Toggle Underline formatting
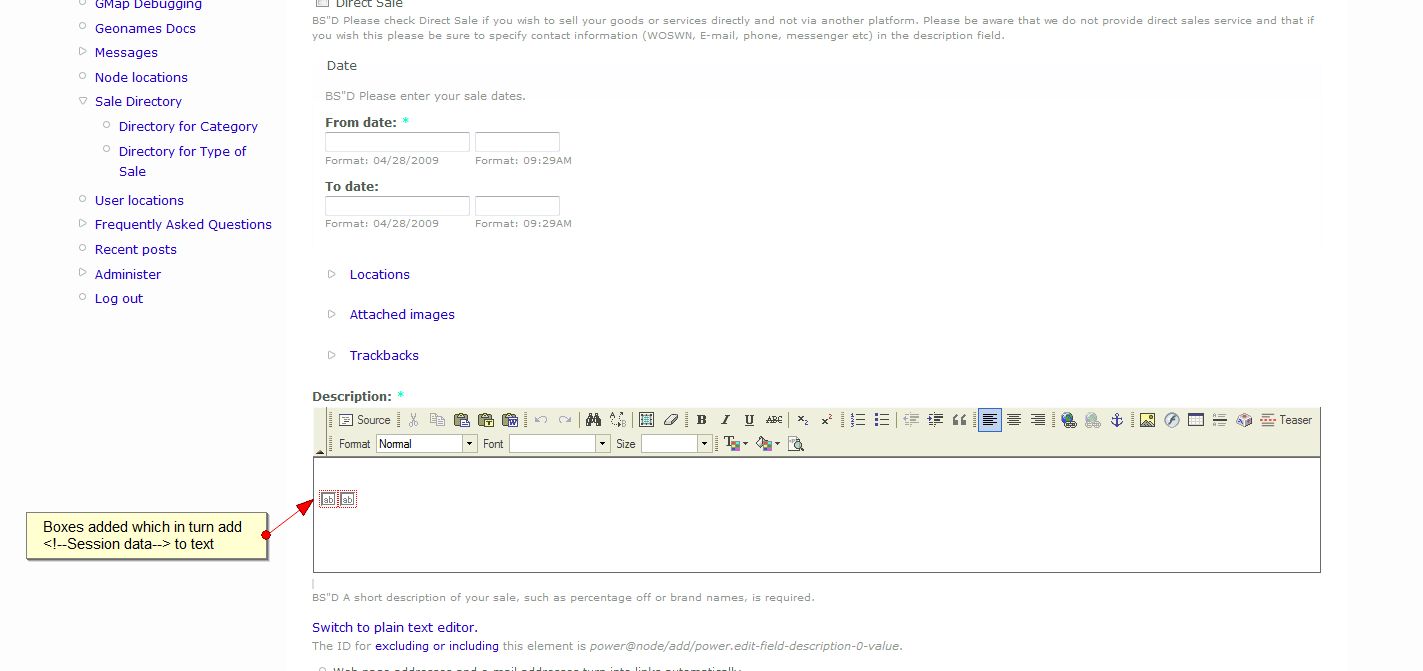 [x=749, y=420]
